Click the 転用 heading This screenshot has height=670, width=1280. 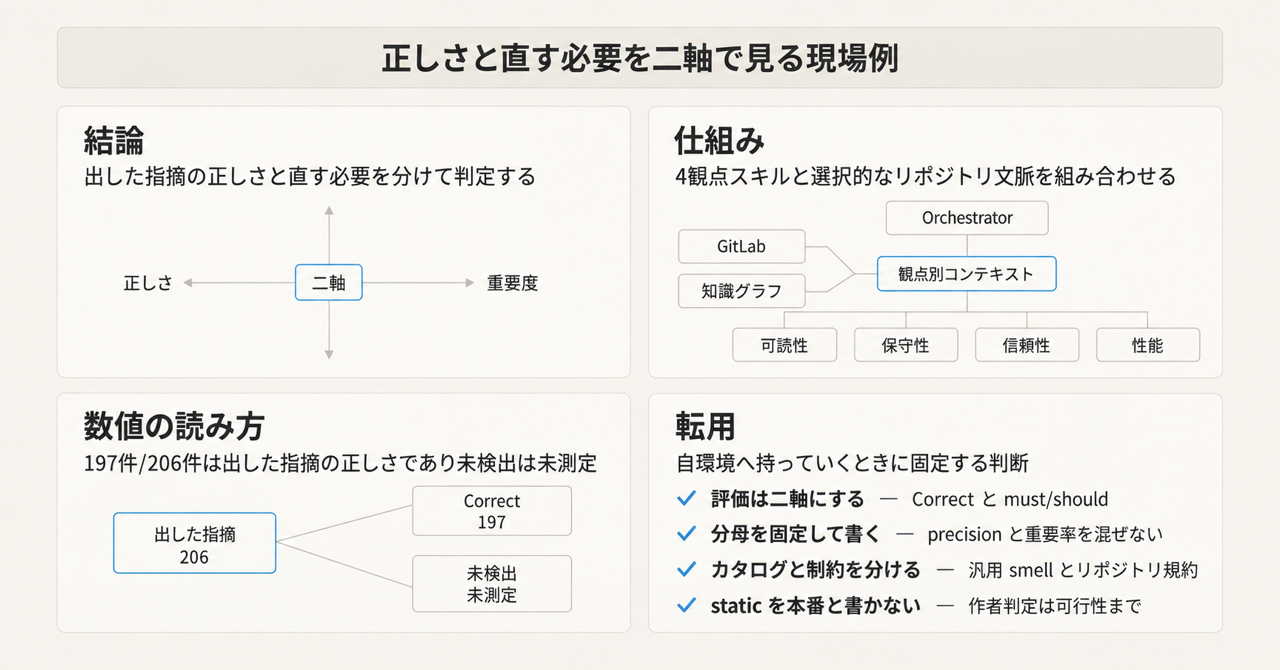click(x=706, y=427)
